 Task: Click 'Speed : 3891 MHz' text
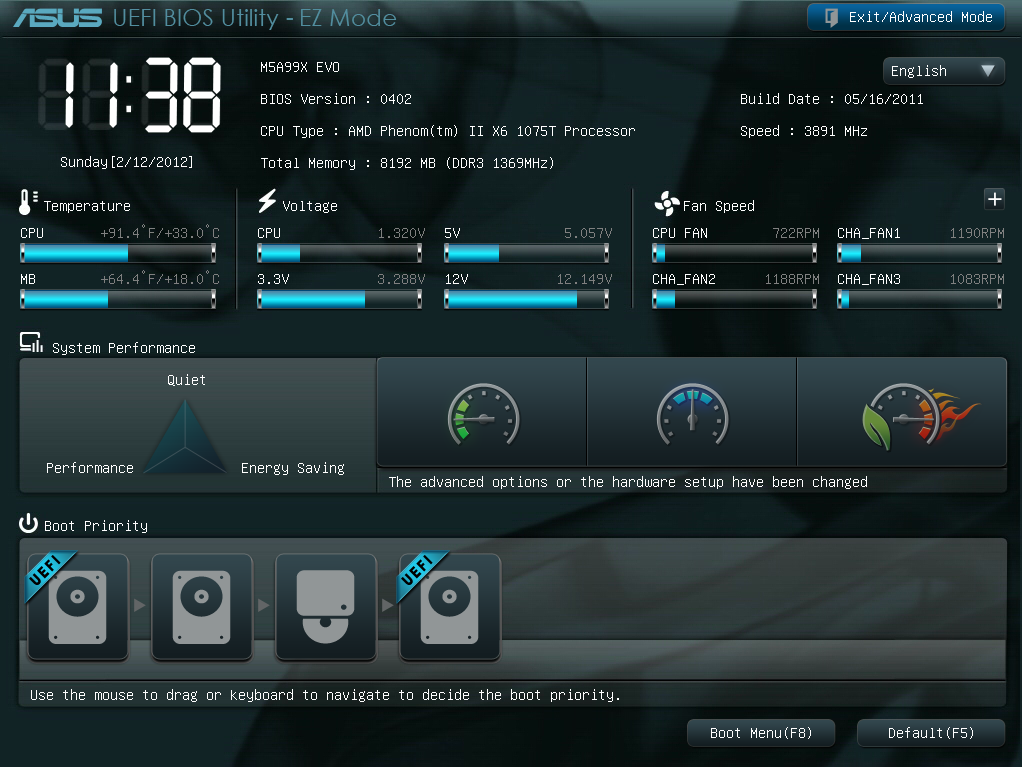[x=804, y=132]
